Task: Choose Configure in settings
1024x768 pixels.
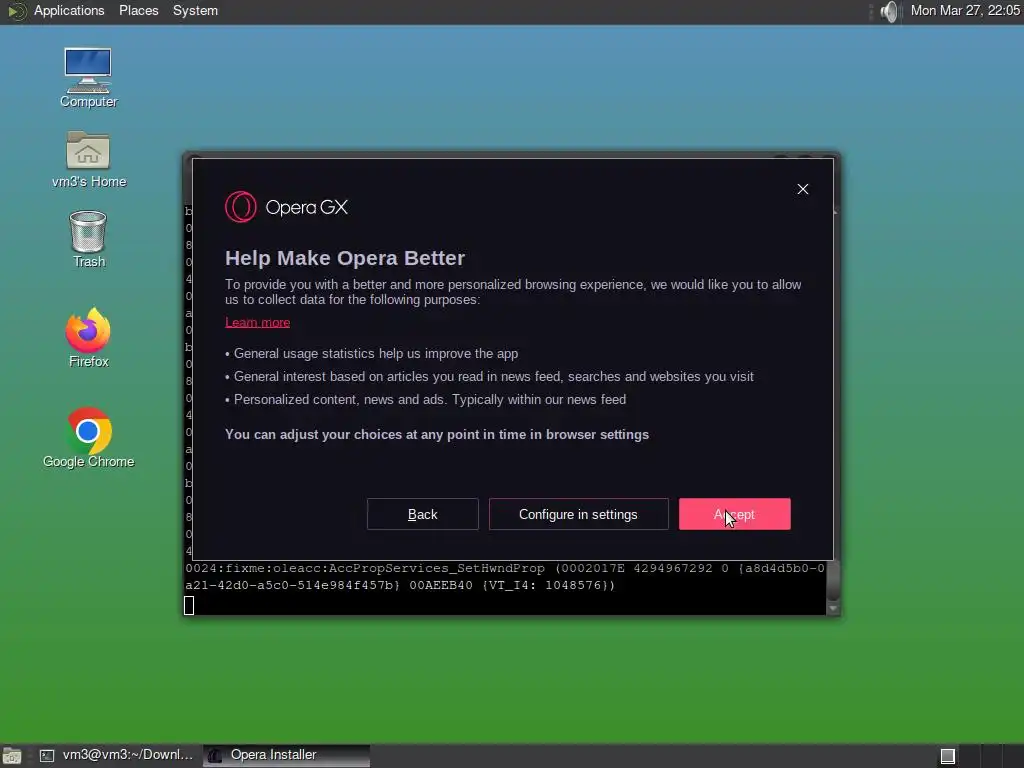Action: [x=578, y=514]
